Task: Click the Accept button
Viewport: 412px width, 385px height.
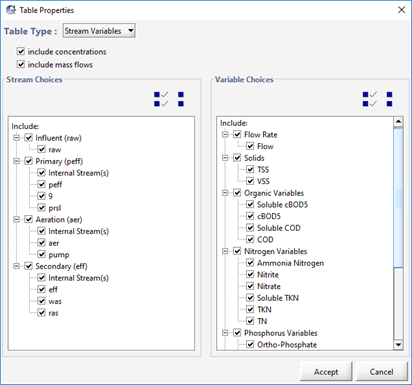Action: (326, 372)
